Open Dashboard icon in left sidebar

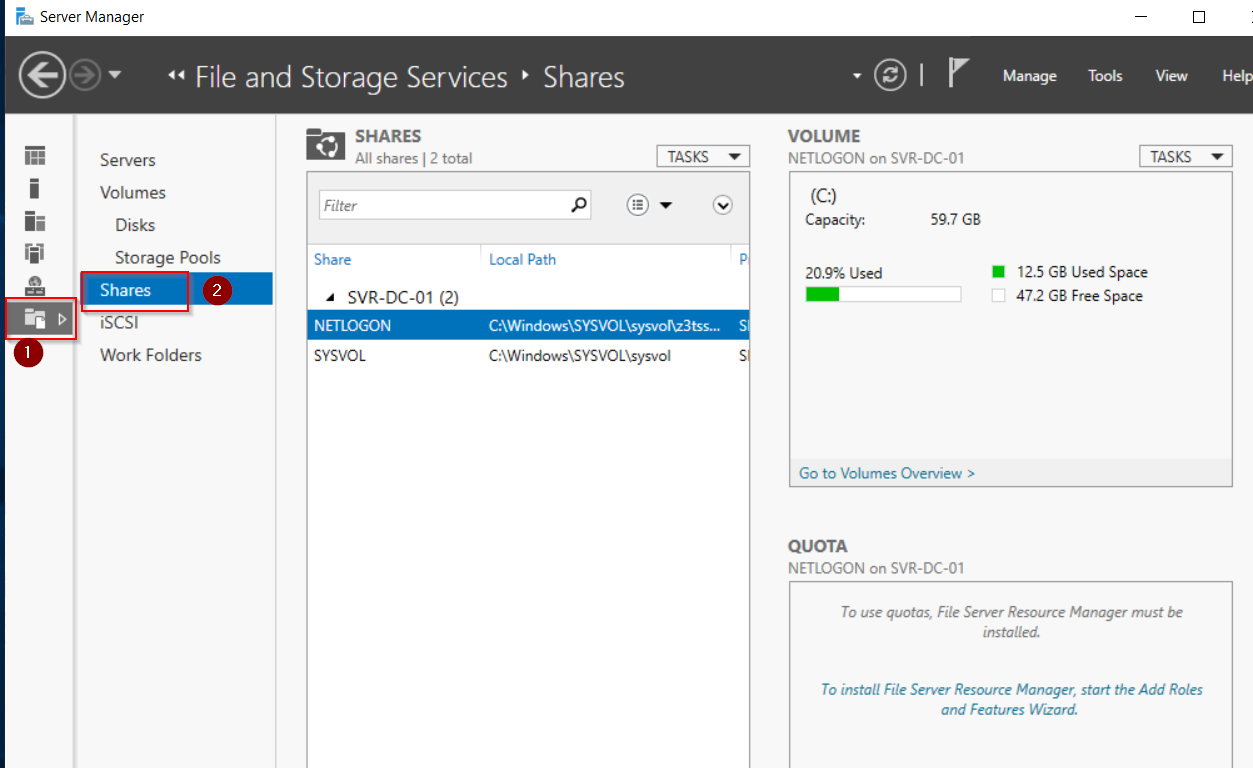[x=35, y=156]
